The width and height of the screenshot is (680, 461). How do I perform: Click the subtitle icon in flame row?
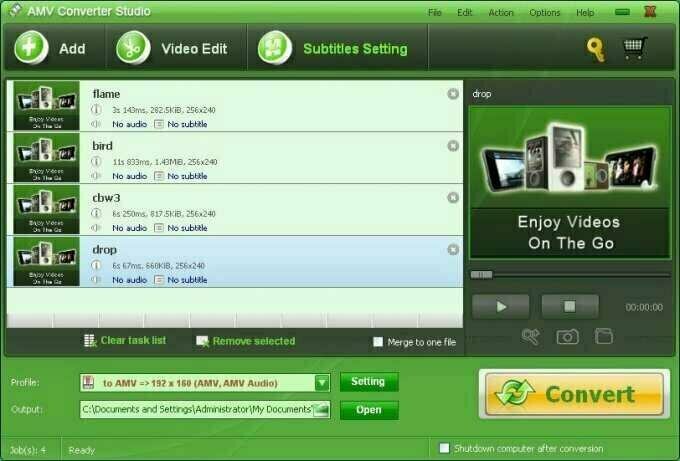(159, 124)
